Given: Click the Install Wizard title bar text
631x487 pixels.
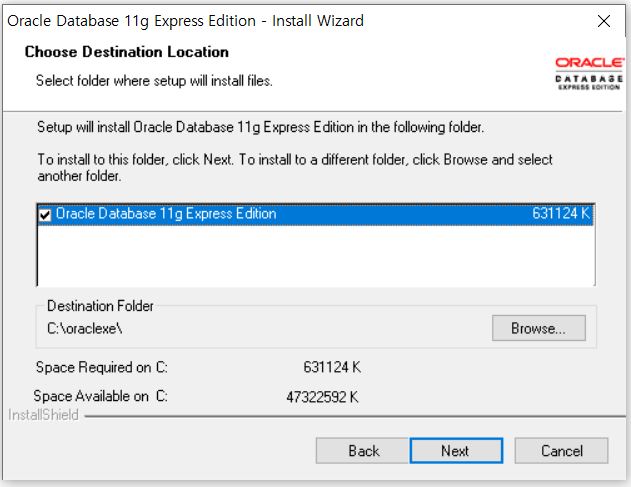Looking at the screenshot, I should 186,21.
